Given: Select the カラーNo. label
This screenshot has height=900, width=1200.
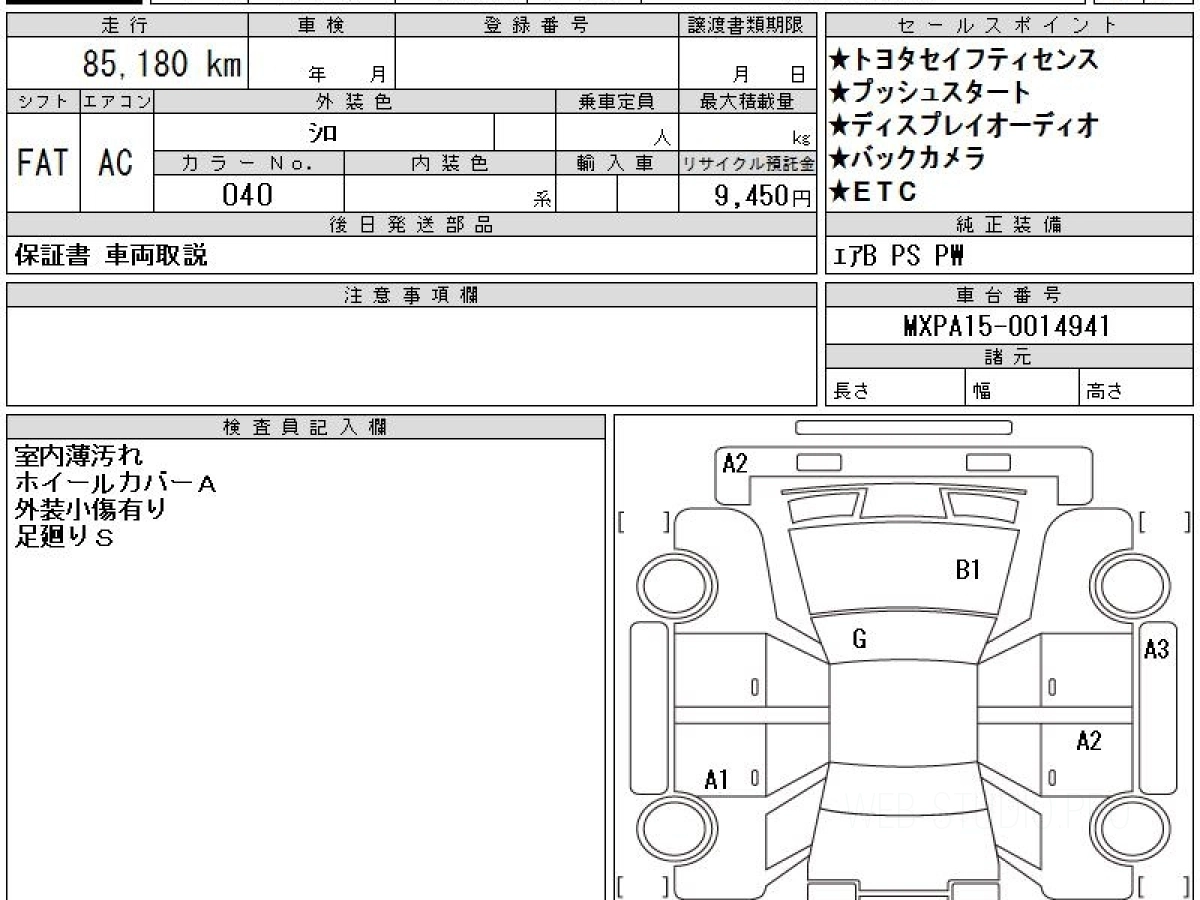Looking at the screenshot, I should [249, 163].
